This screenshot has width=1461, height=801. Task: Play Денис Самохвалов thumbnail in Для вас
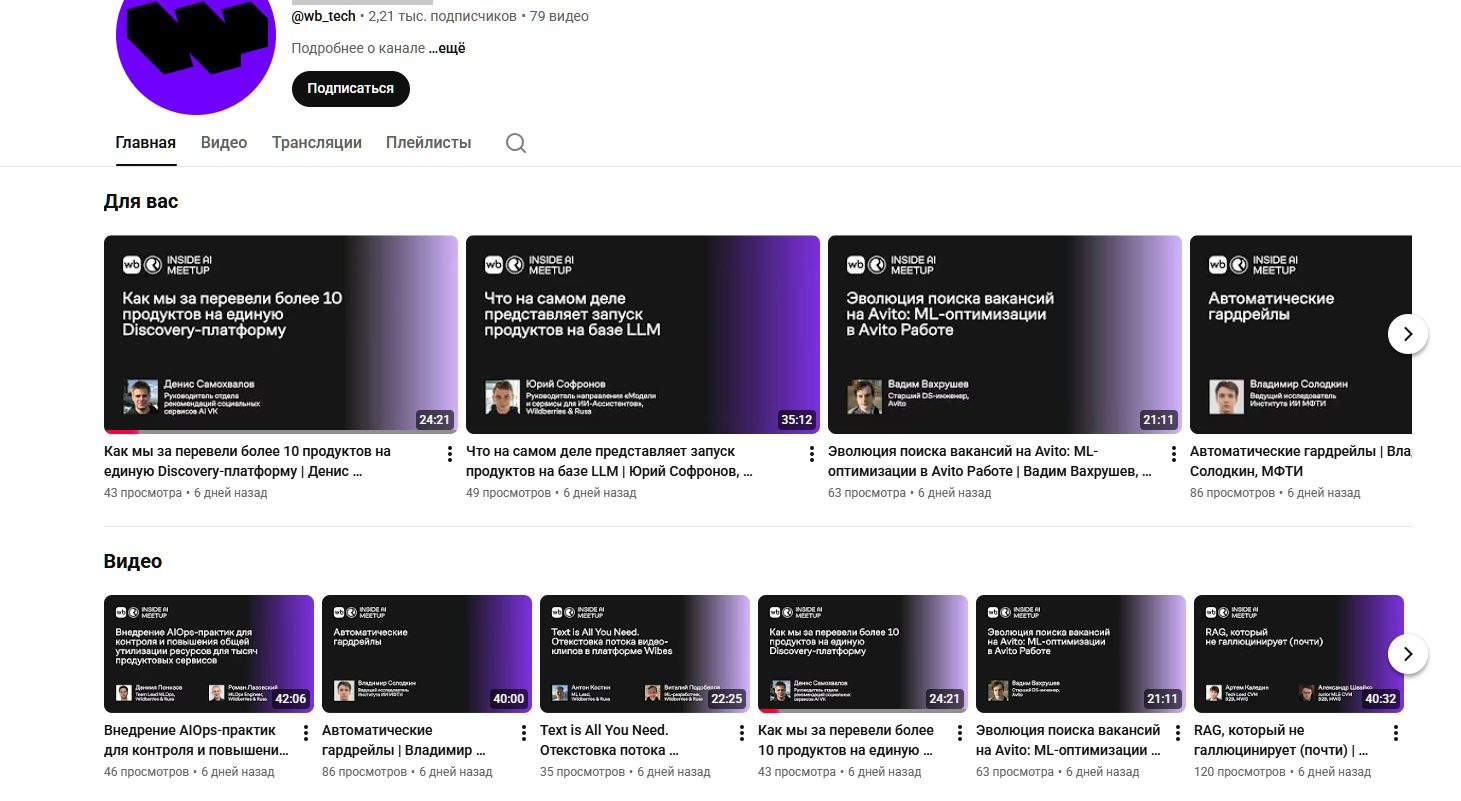point(281,334)
